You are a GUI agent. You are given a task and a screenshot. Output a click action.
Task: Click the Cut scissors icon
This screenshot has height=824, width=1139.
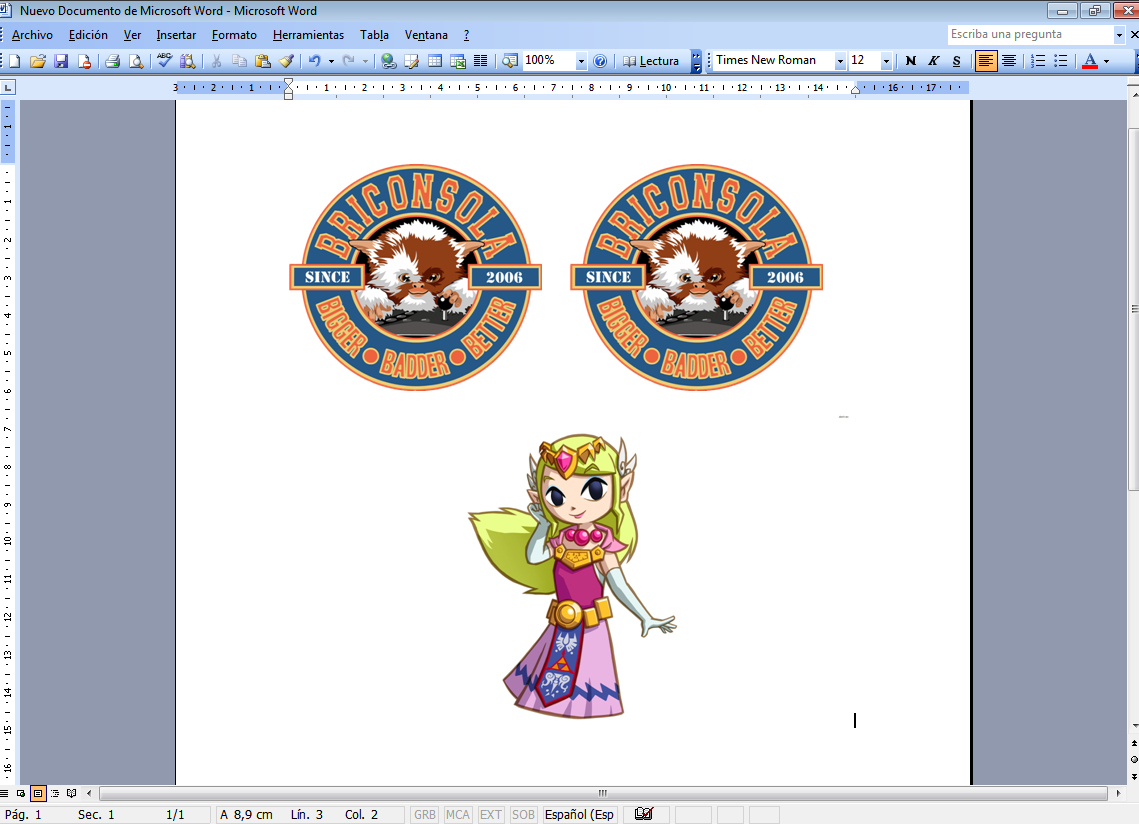pyautogui.click(x=216, y=61)
